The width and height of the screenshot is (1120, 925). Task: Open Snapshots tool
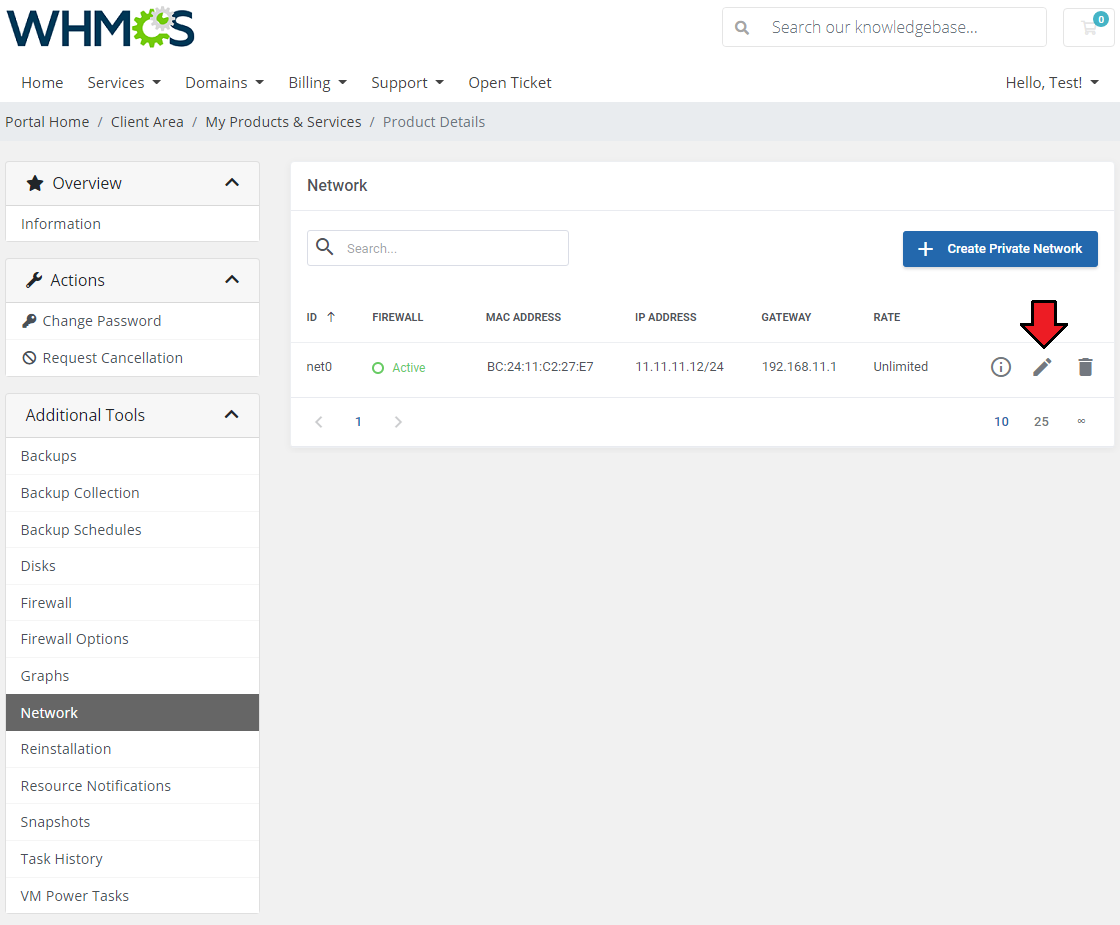tap(132, 821)
